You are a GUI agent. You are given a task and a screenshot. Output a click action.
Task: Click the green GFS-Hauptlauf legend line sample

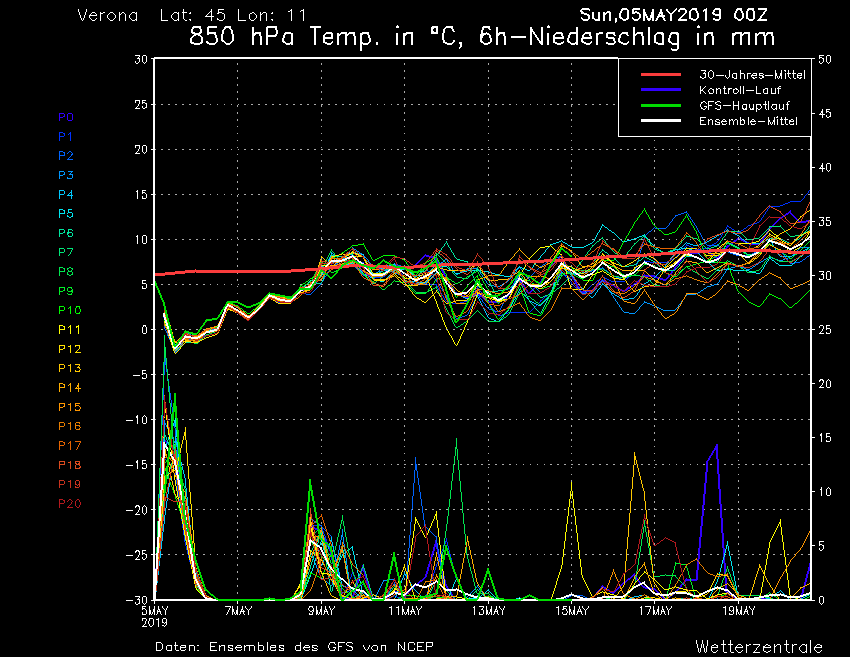[x=661, y=106]
